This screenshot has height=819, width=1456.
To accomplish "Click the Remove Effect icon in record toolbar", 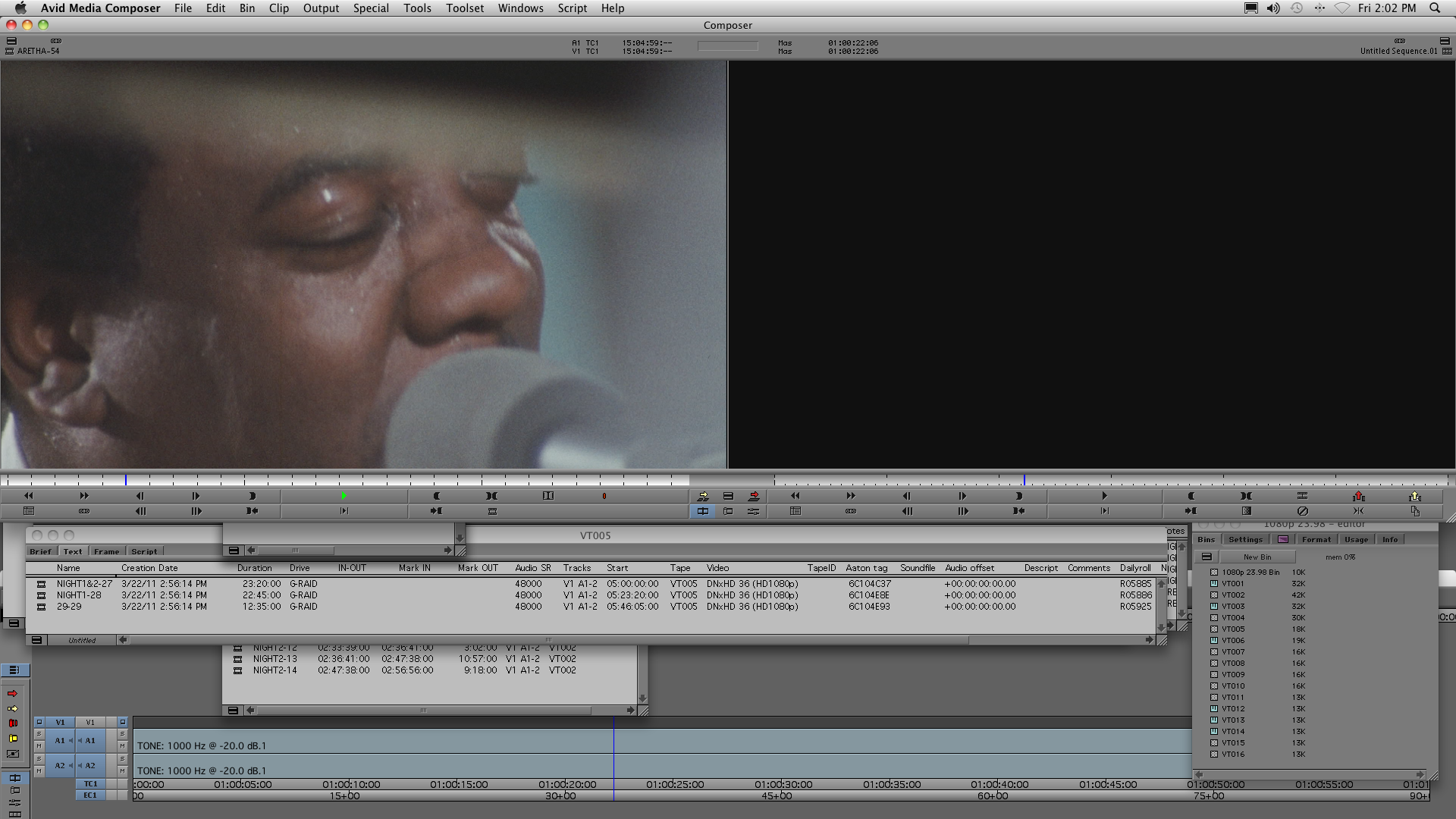I will 1302,511.
